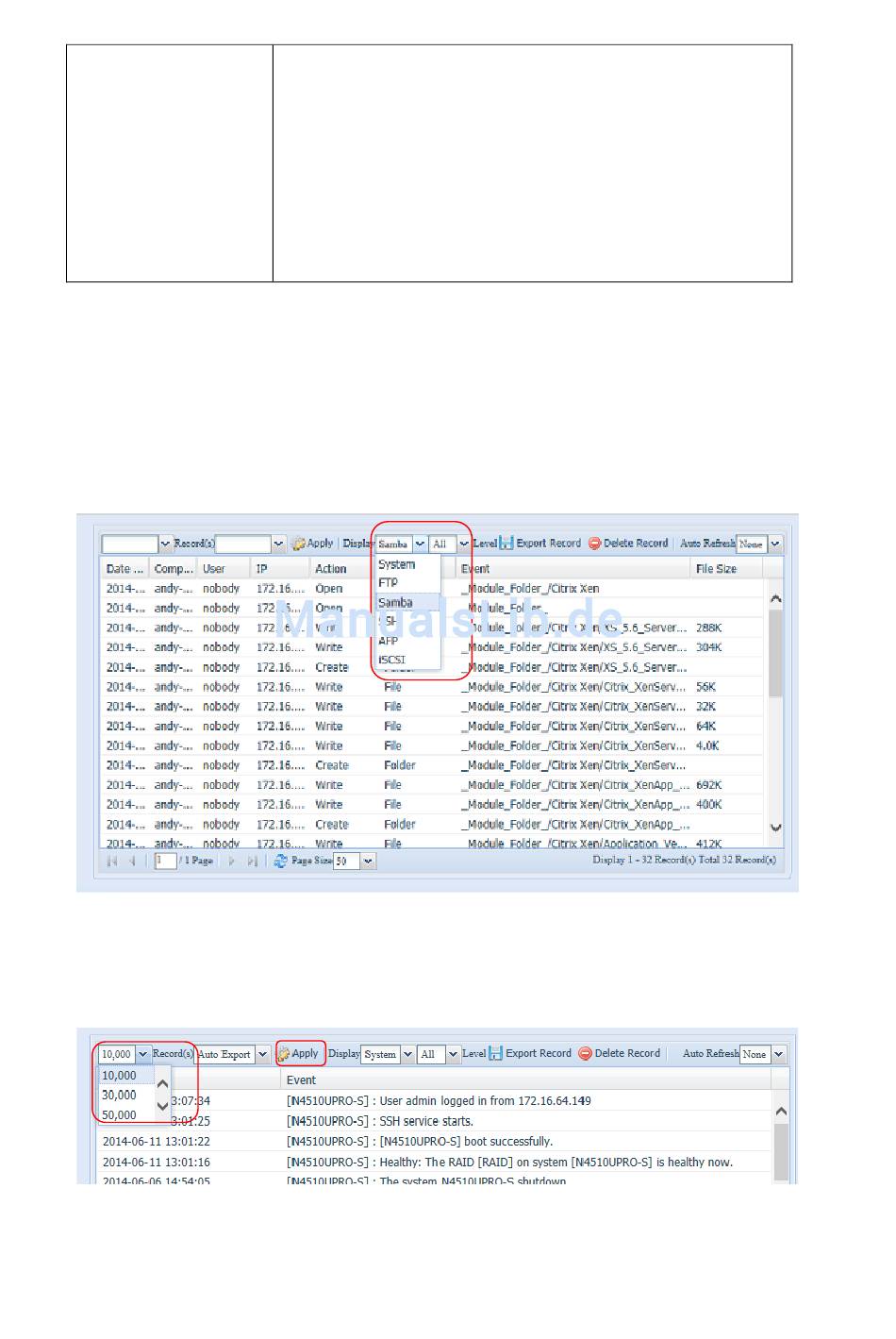
Task: Click the 4.0K file size cell
Action: coord(707,745)
